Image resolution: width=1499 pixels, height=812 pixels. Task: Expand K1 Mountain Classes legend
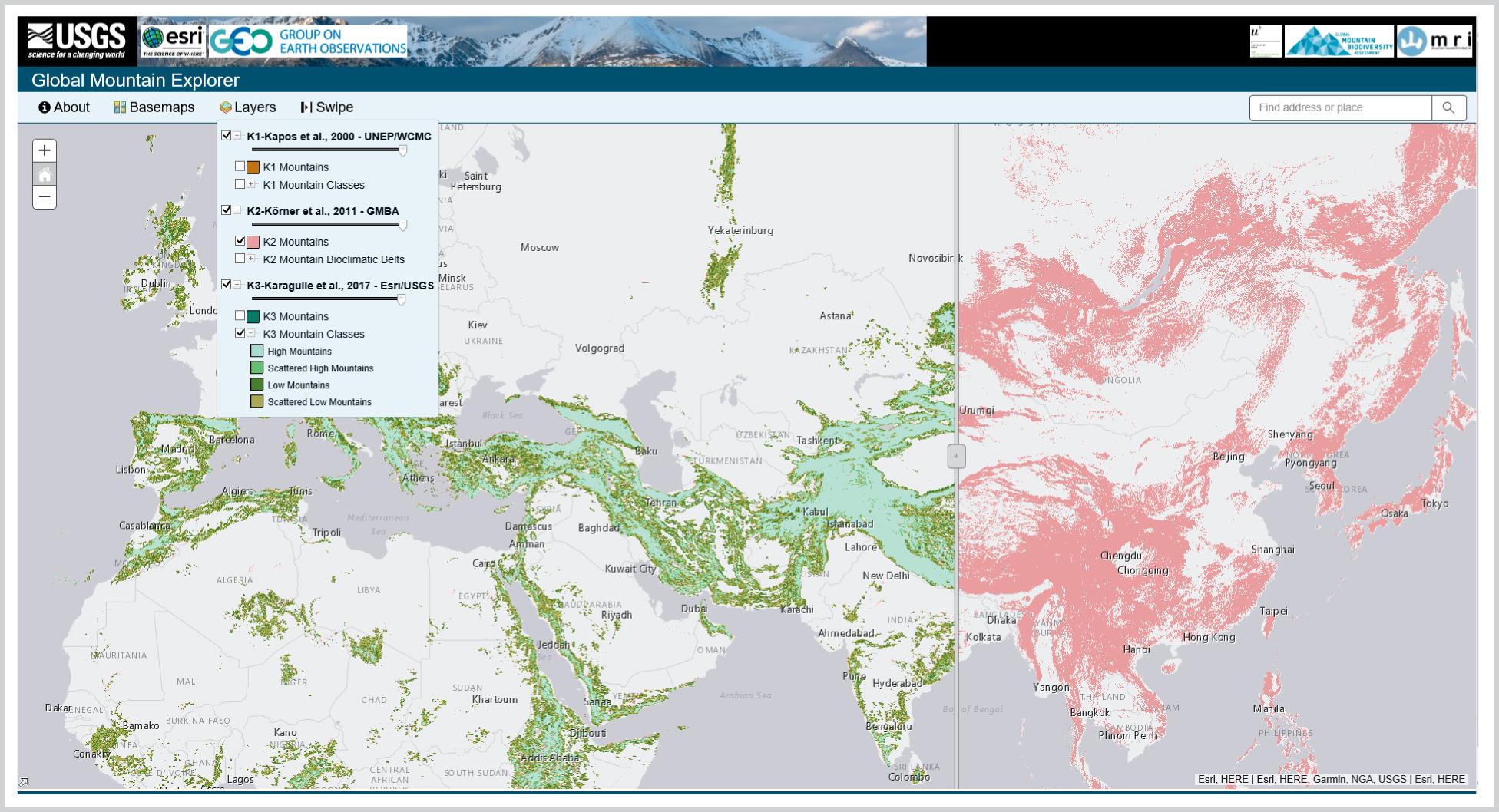251,184
